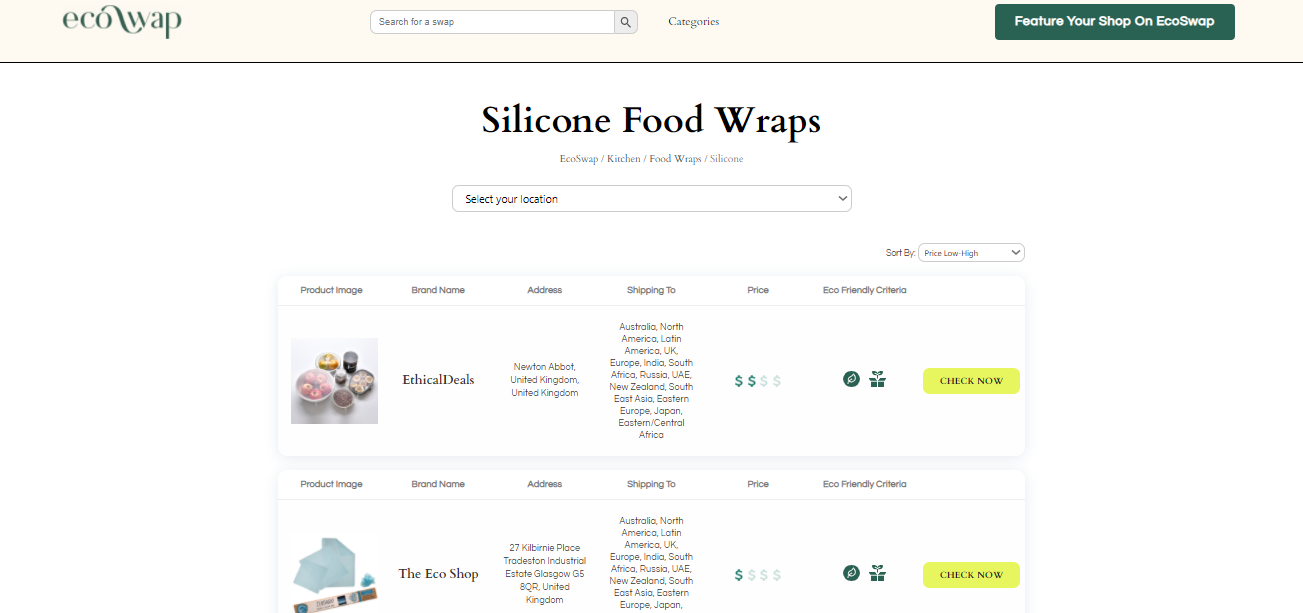Click the leaf eco icon for EthicalDeals

pyautogui.click(x=851, y=379)
